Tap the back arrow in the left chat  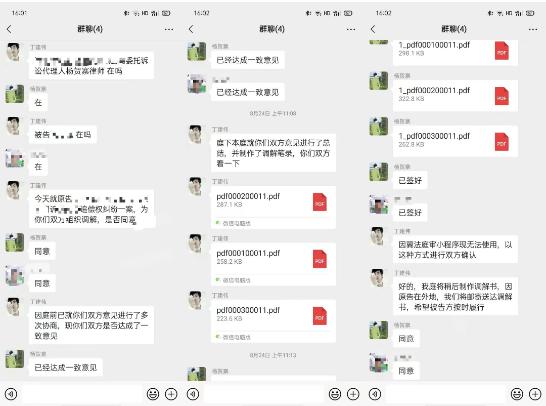click(9, 29)
